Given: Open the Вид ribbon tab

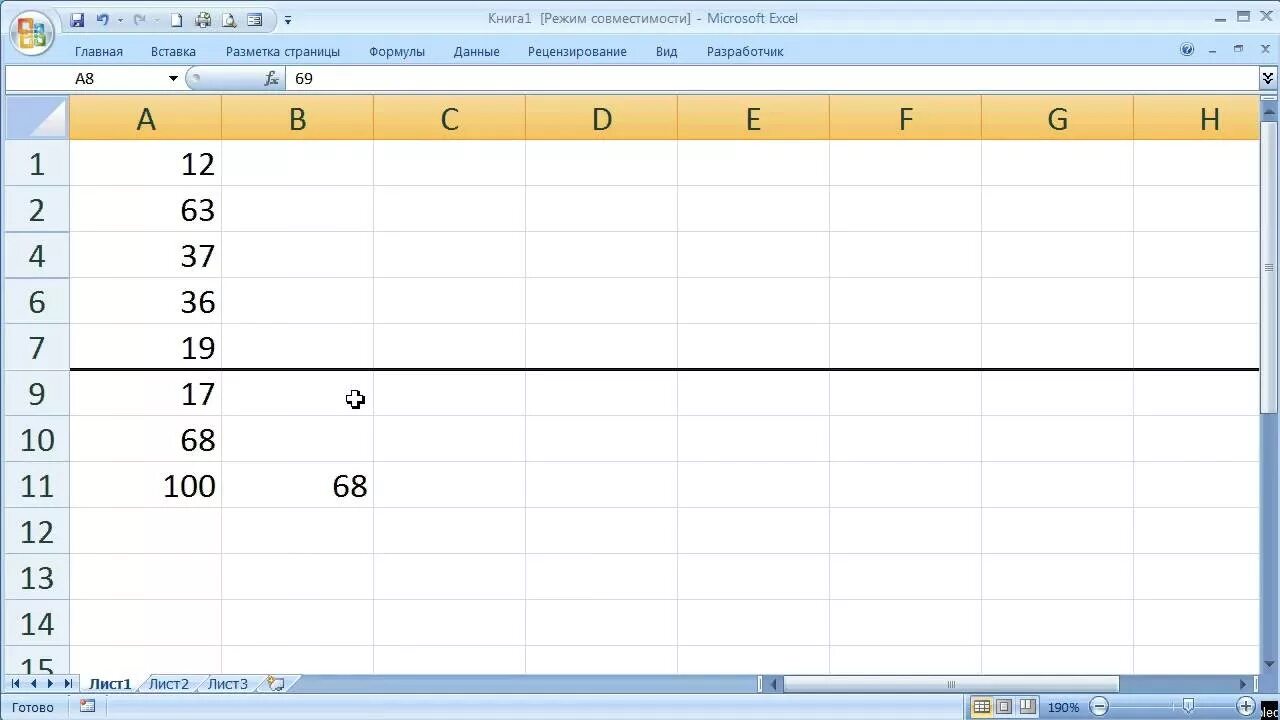Looking at the screenshot, I should click(666, 51).
